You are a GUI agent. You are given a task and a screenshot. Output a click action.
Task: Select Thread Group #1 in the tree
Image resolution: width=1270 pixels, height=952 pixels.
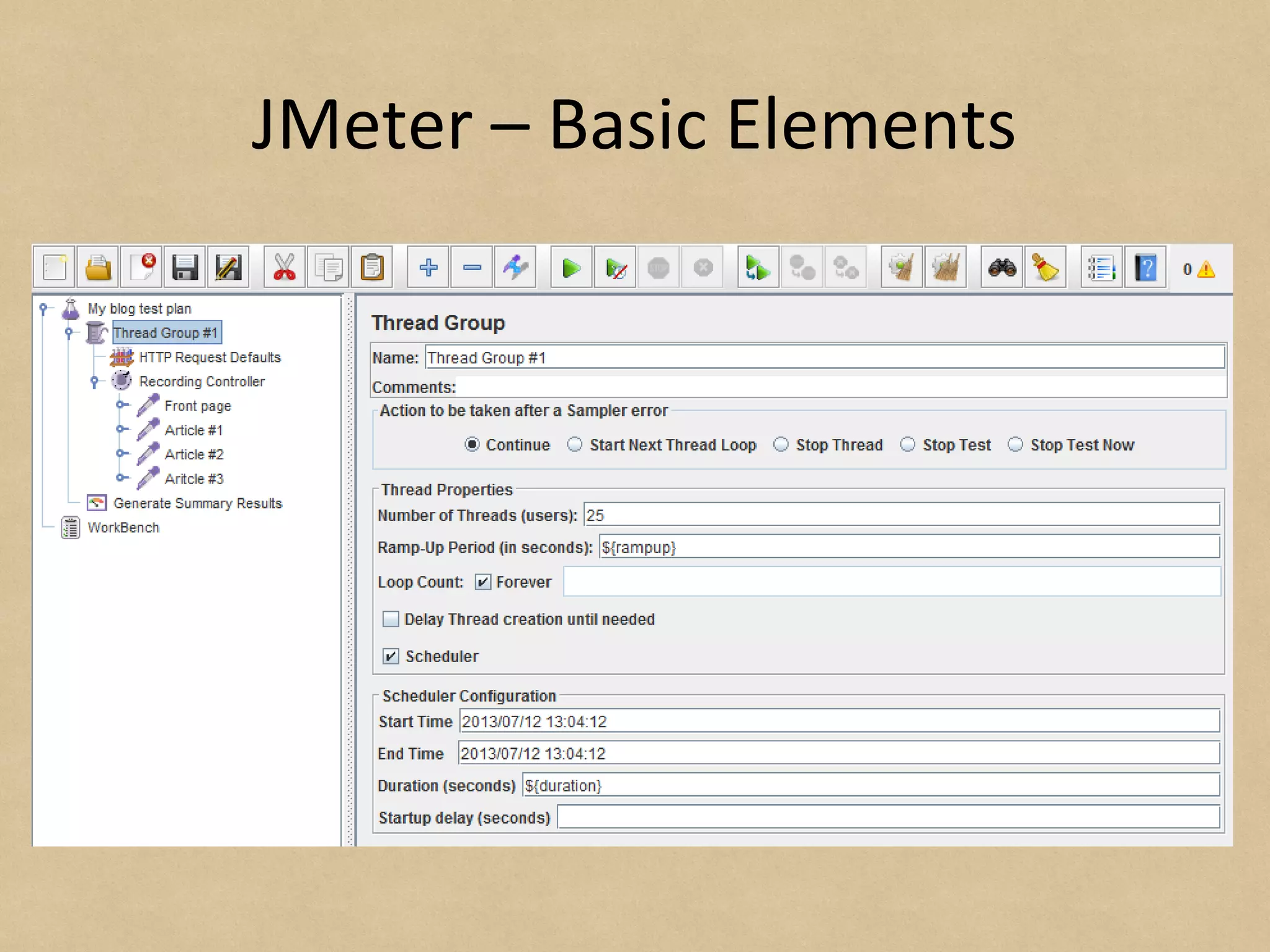coord(166,333)
